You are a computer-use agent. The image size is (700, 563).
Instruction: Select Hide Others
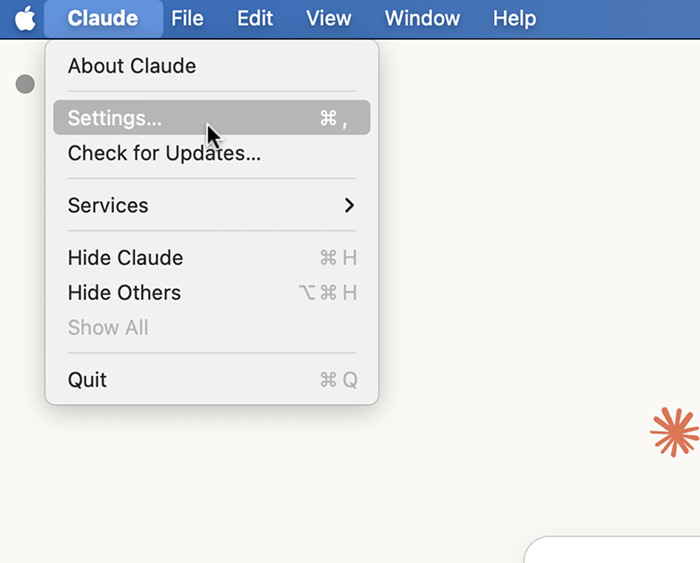click(x=212, y=292)
